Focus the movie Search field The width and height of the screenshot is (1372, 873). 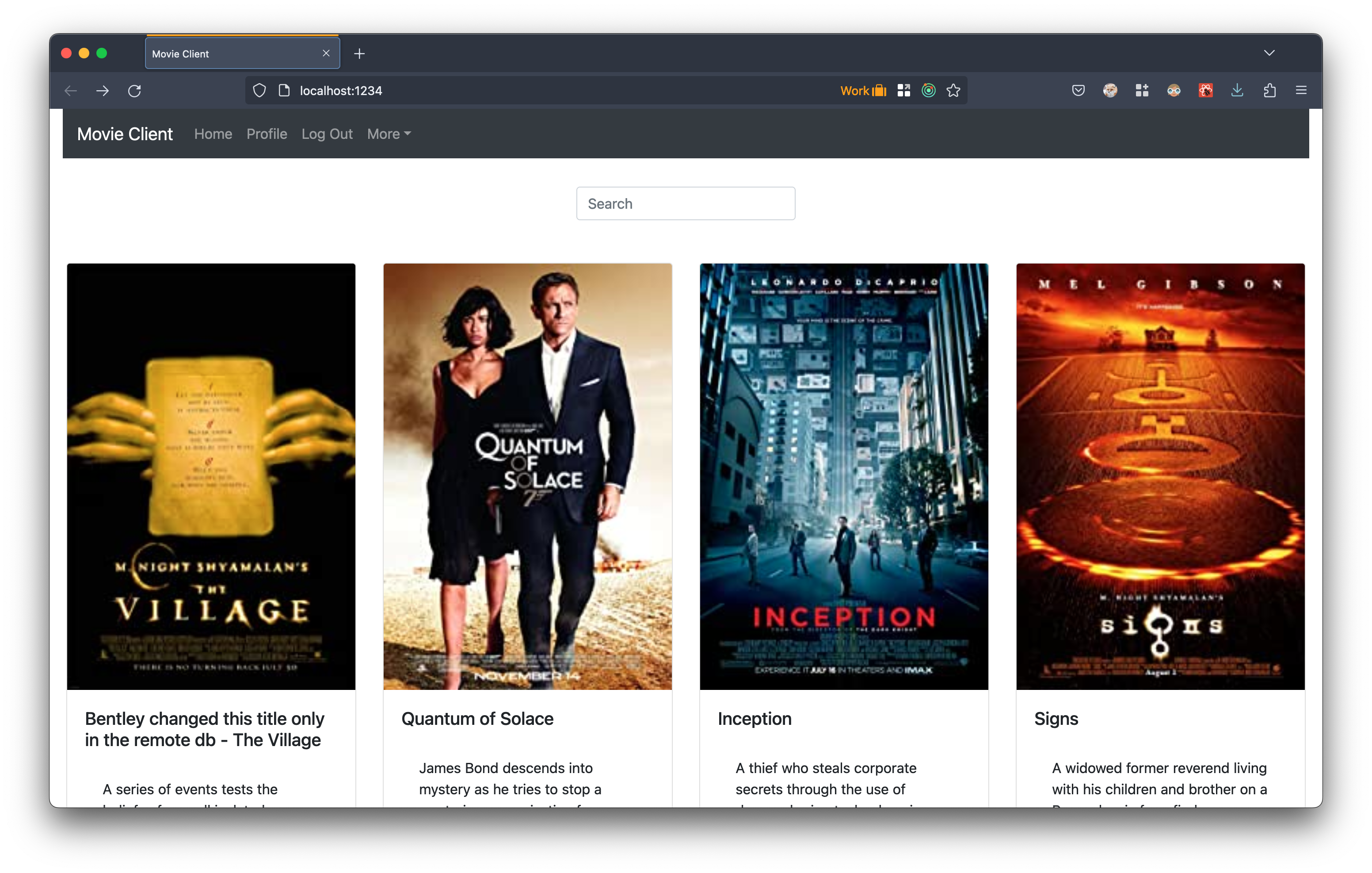point(686,203)
